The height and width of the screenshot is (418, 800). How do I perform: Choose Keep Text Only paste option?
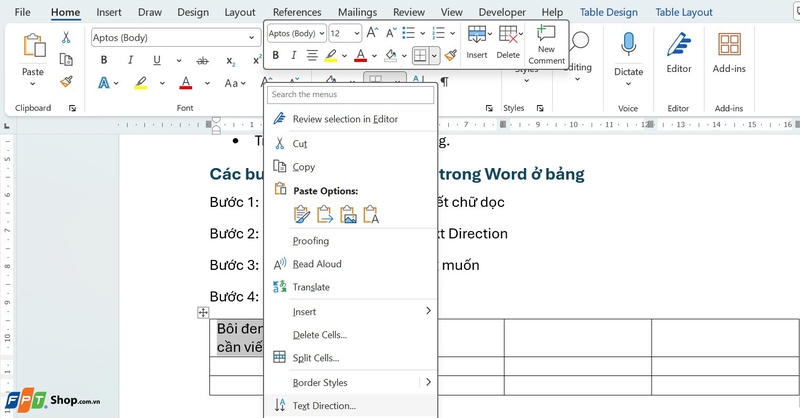coord(371,214)
